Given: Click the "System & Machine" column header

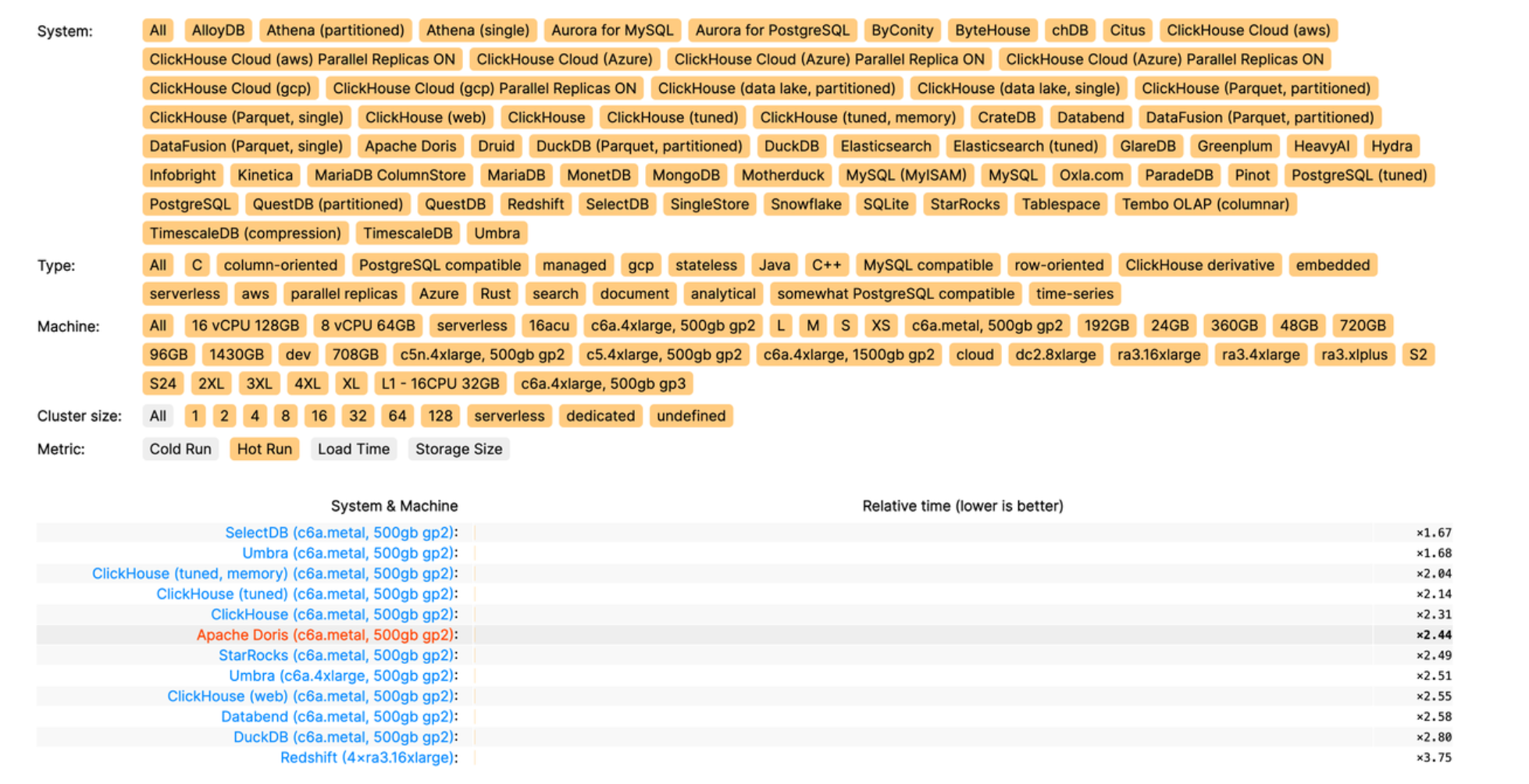Looking at the screenshot, I should [x=394, y=506].
